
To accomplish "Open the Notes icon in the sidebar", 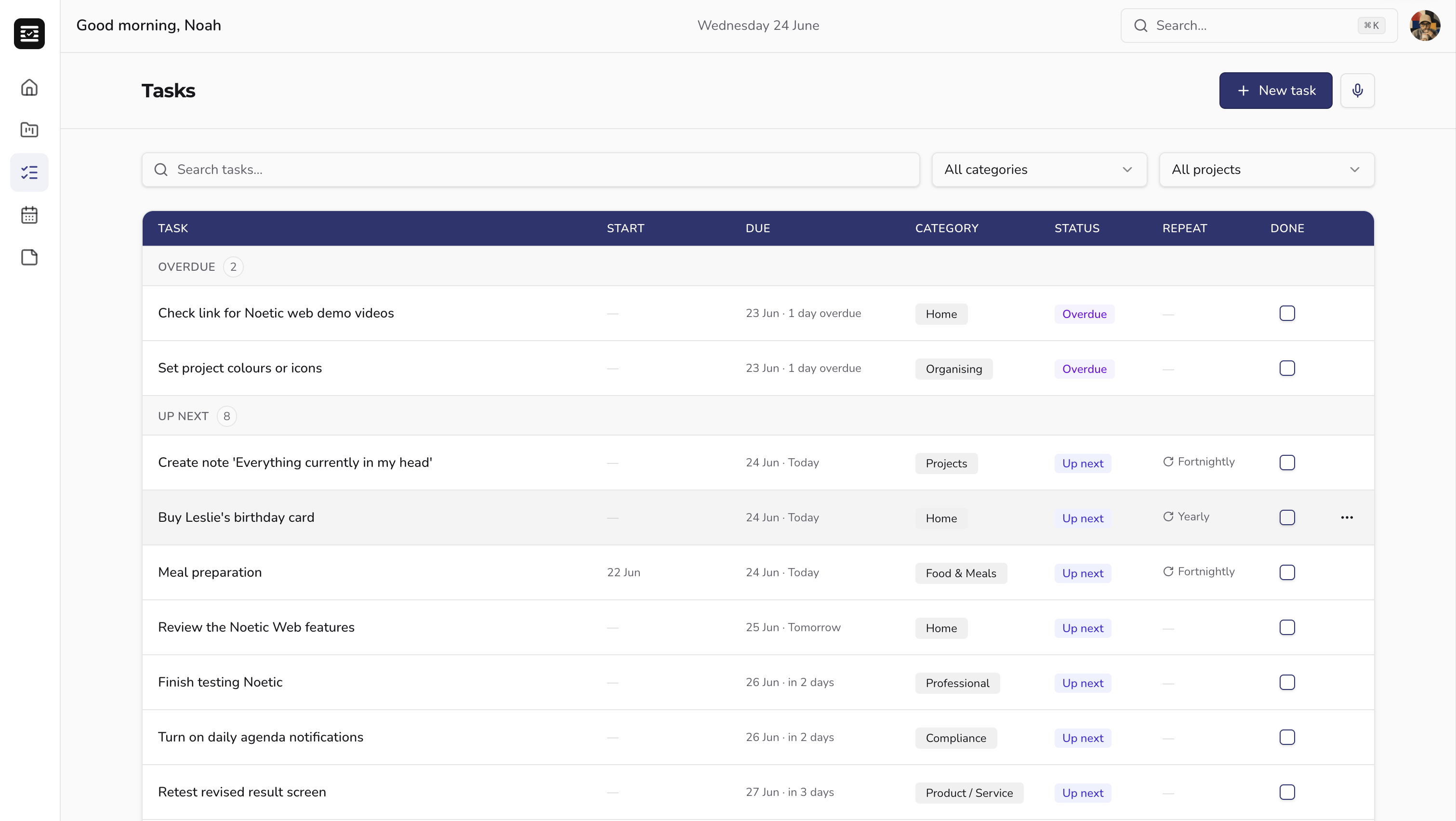I will click(29, 258).
